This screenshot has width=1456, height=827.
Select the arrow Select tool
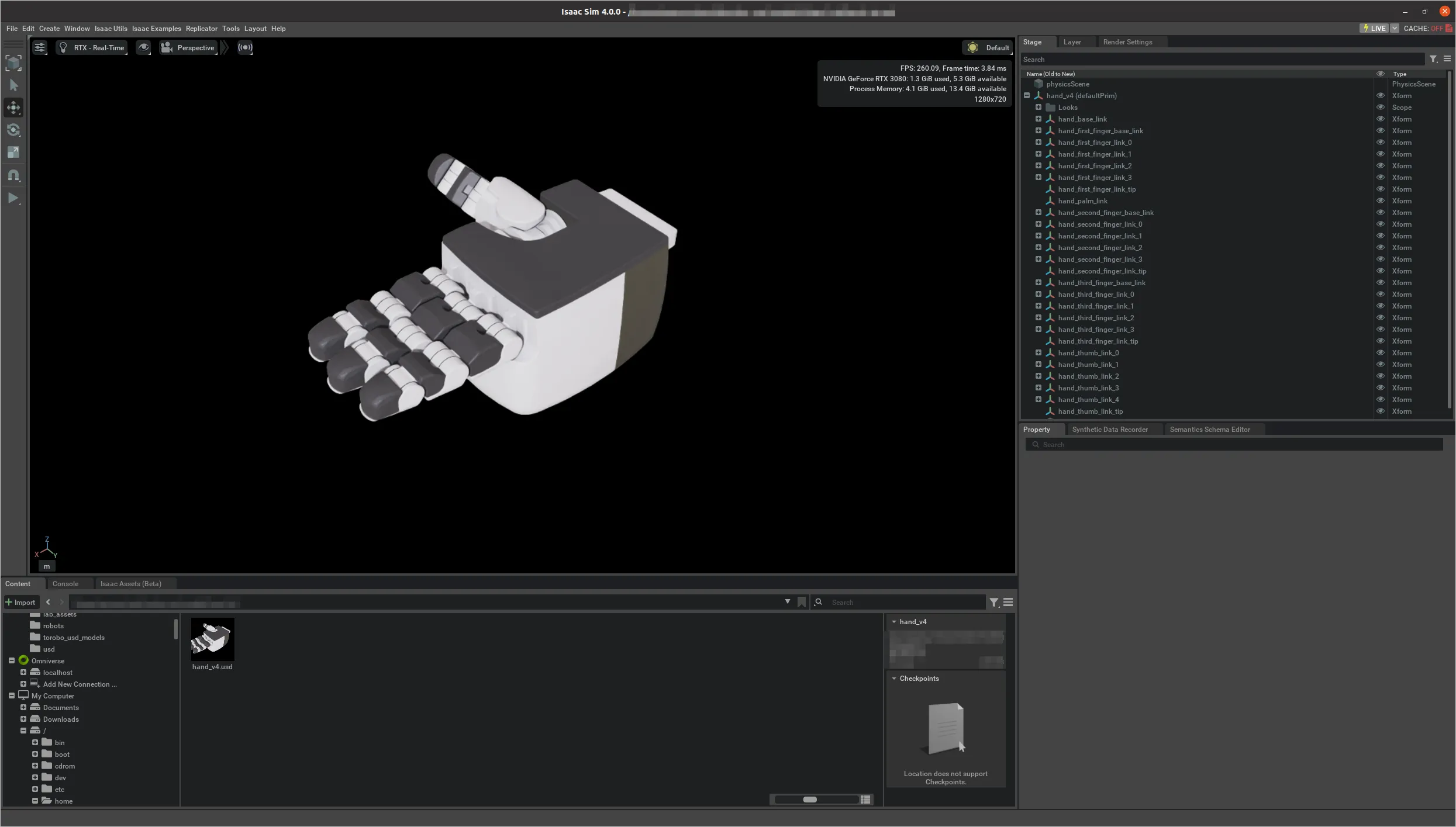tap(13, 85)
